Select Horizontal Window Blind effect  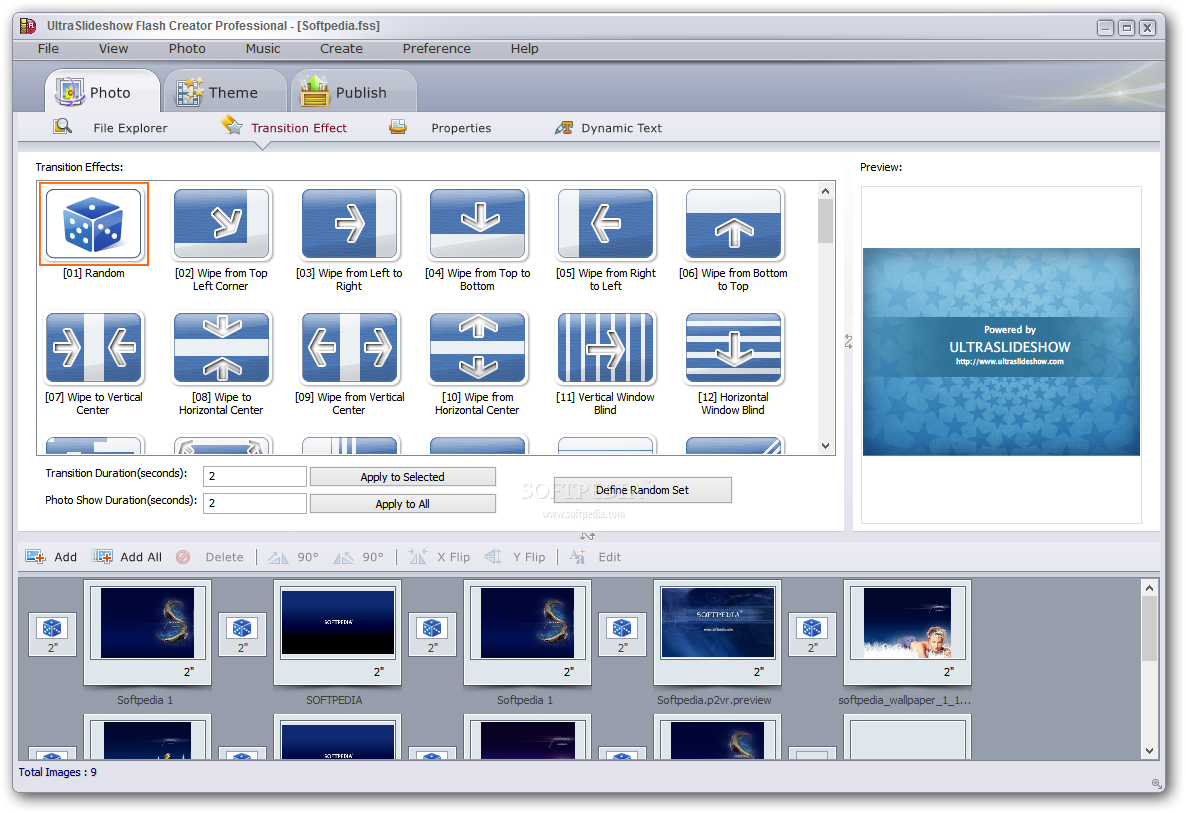734,348
